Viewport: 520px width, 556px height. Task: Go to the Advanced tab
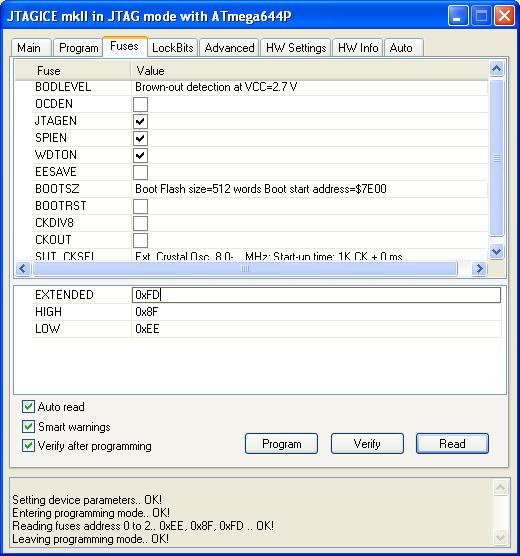tap(229, 48)
